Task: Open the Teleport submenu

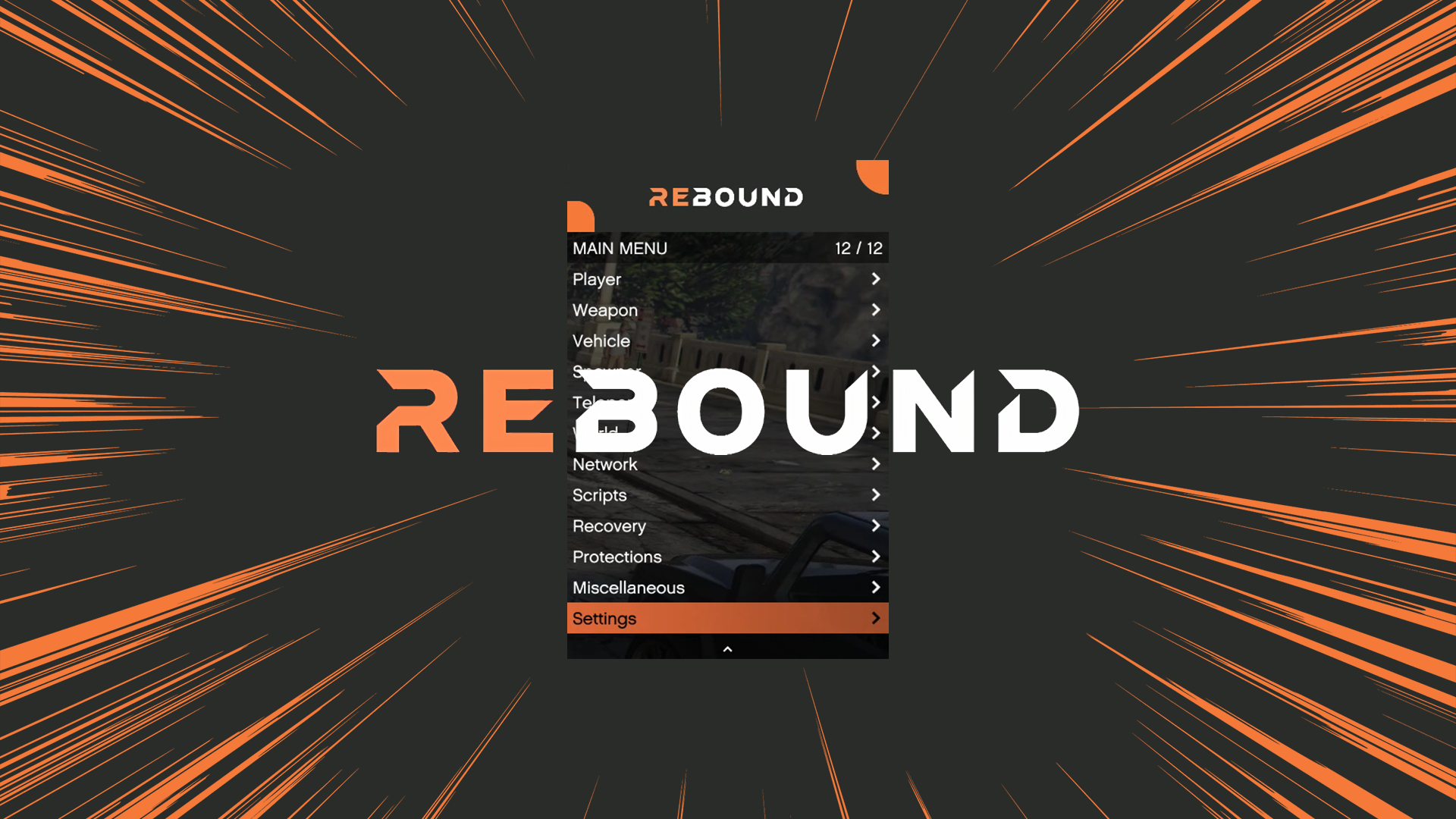Action: [727, 401]
